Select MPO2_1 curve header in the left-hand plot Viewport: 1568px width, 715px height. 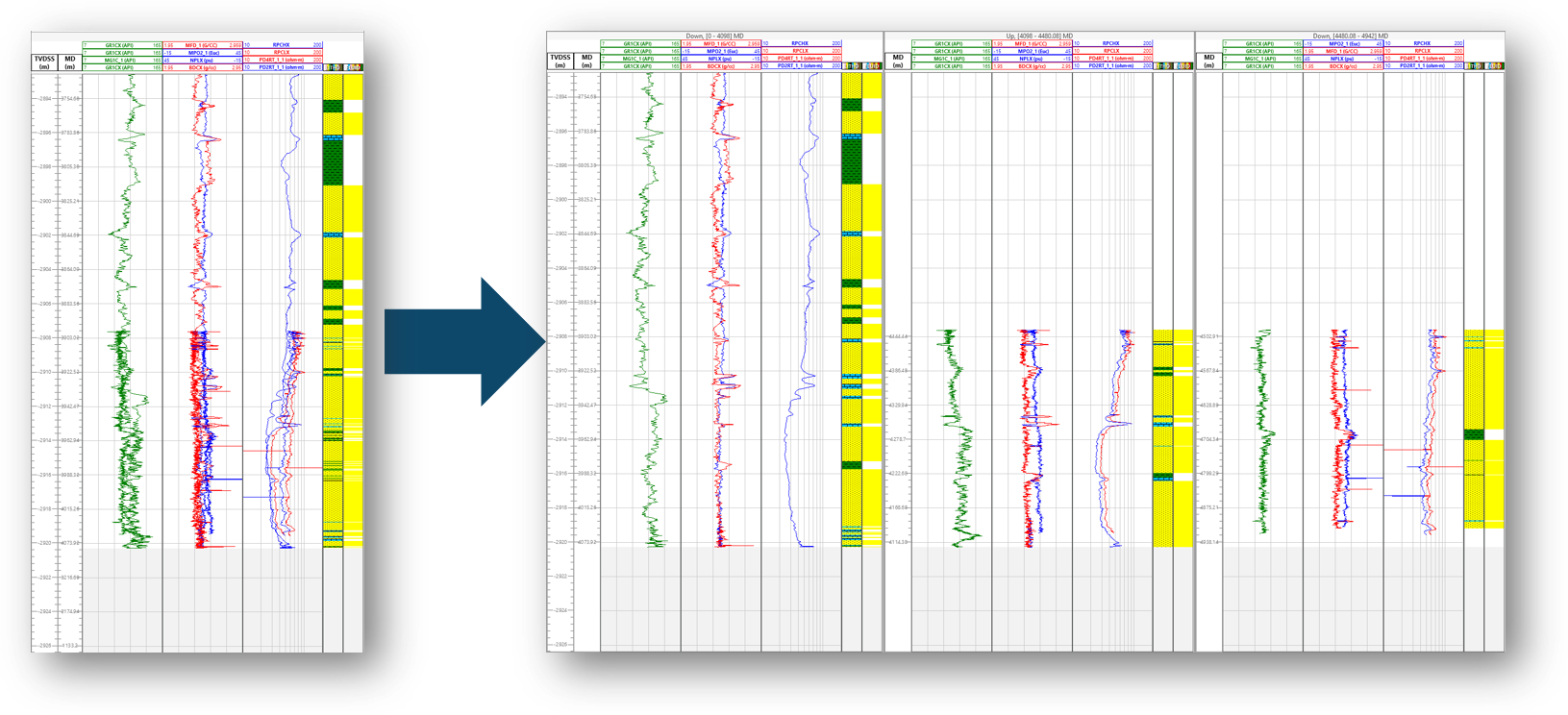click(x=203, y=53)
